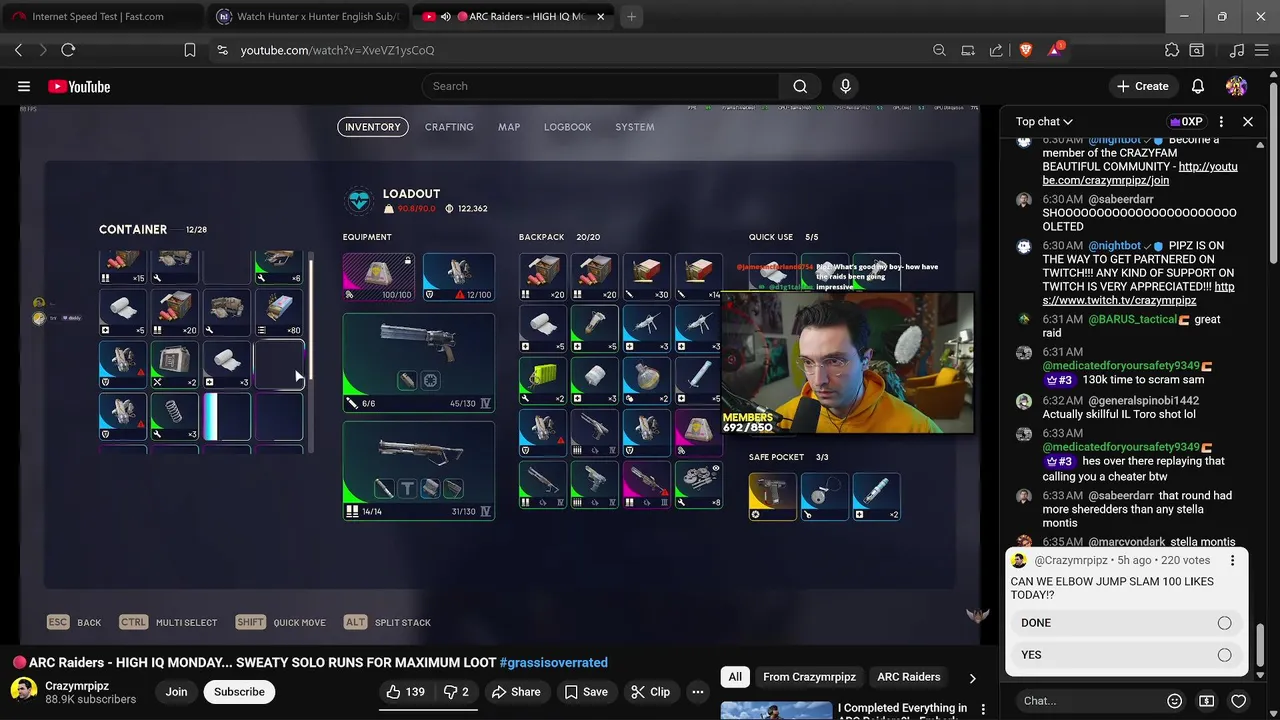
Task: Open a new browser tab
Action: pyautogui.click(x=631, y=17)
